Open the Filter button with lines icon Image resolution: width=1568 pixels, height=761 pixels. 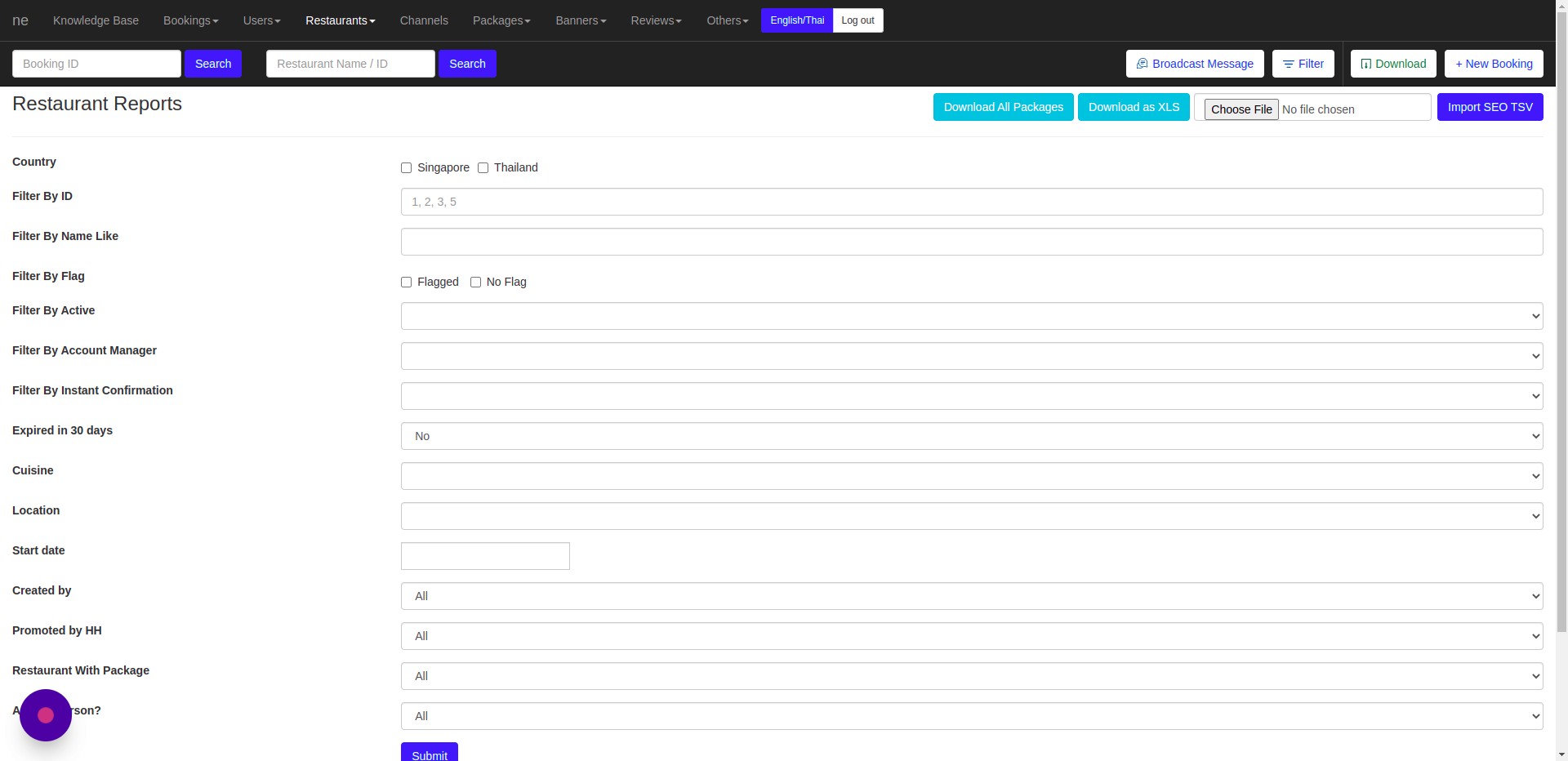click(x=1303, y=64)
